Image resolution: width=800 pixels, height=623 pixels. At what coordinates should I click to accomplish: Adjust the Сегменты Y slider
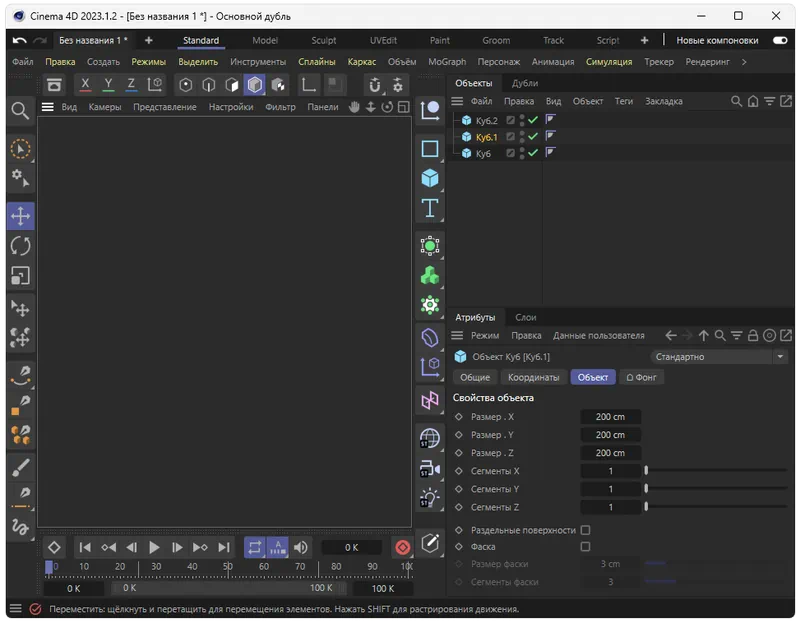(x=716, y=488)
